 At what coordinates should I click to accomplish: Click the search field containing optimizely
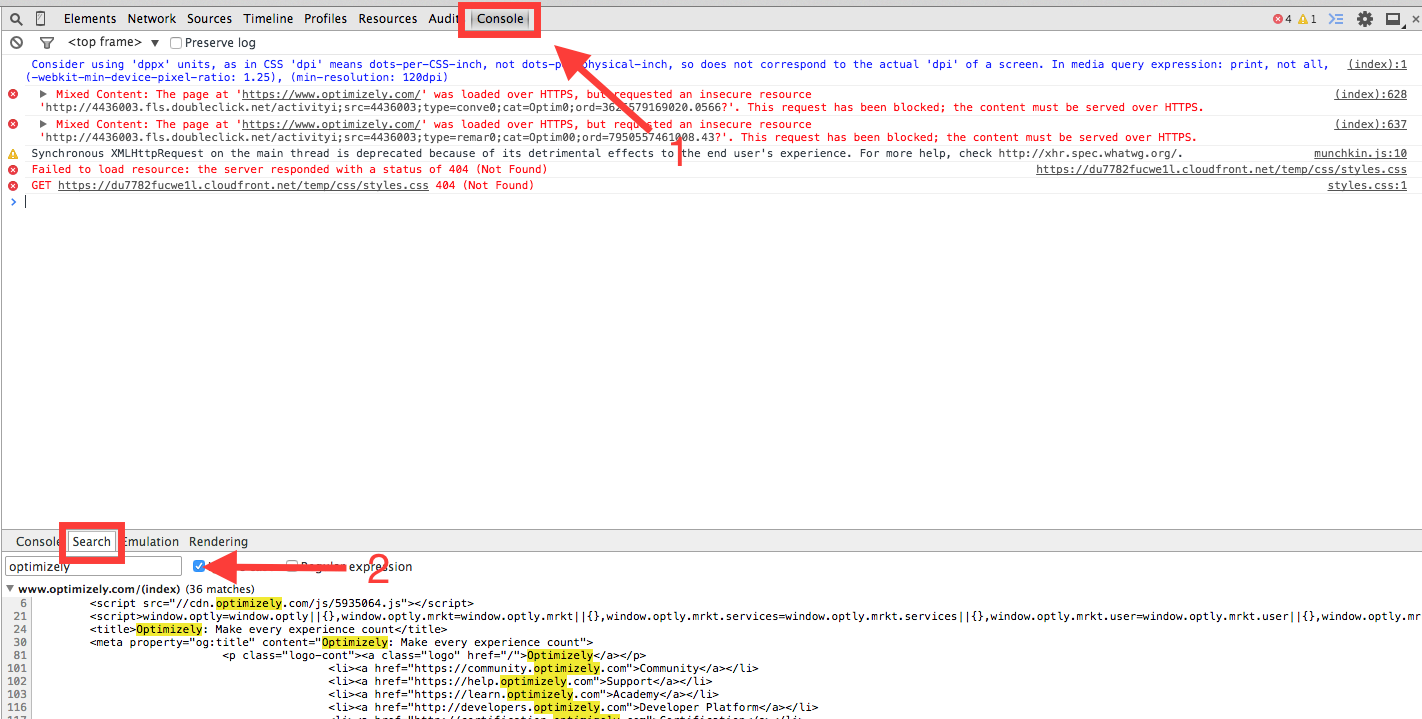pyautogui.click(x=93, y=566)
